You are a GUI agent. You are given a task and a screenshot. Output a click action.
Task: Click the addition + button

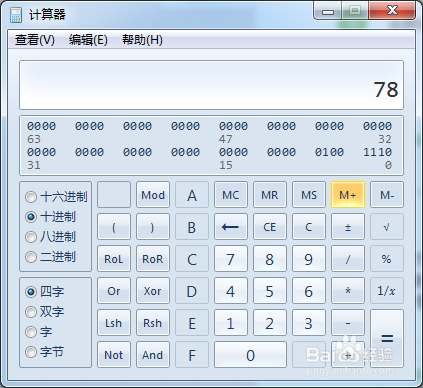348,355
